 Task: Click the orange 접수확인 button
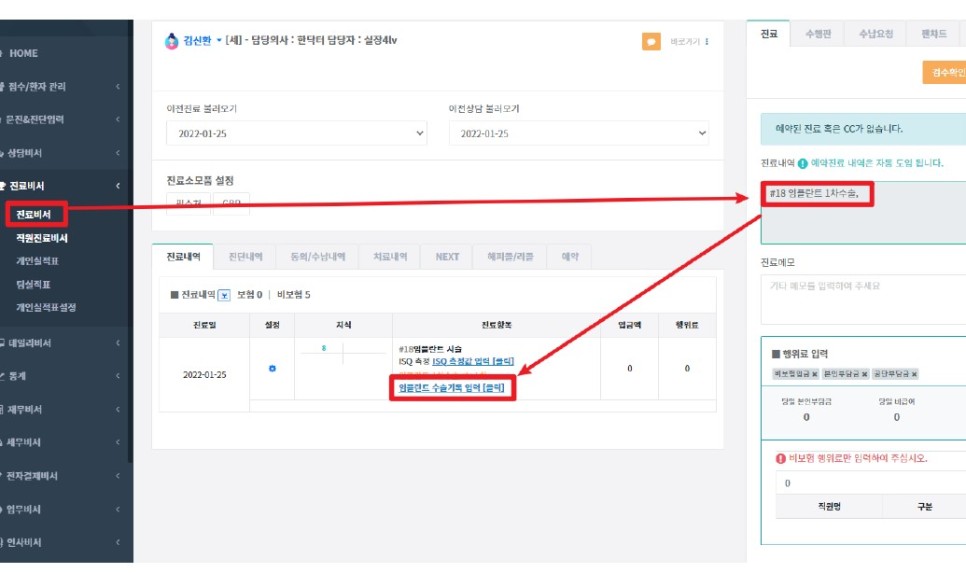(945, 72)
